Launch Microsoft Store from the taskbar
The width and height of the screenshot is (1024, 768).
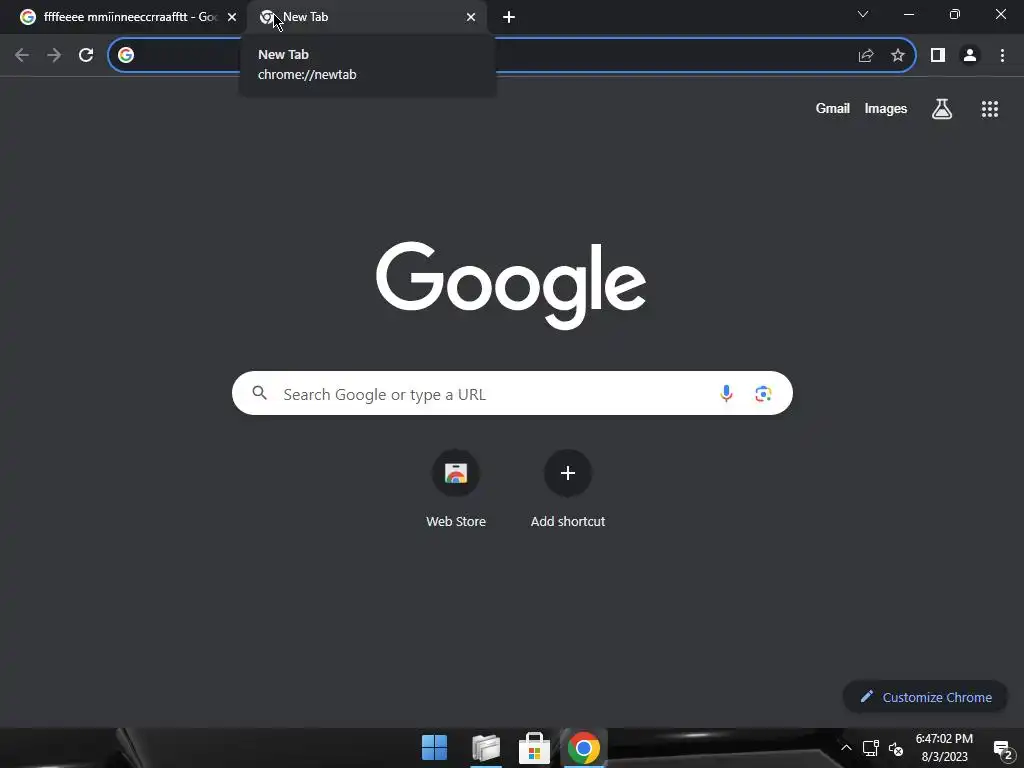pos(534,748)
